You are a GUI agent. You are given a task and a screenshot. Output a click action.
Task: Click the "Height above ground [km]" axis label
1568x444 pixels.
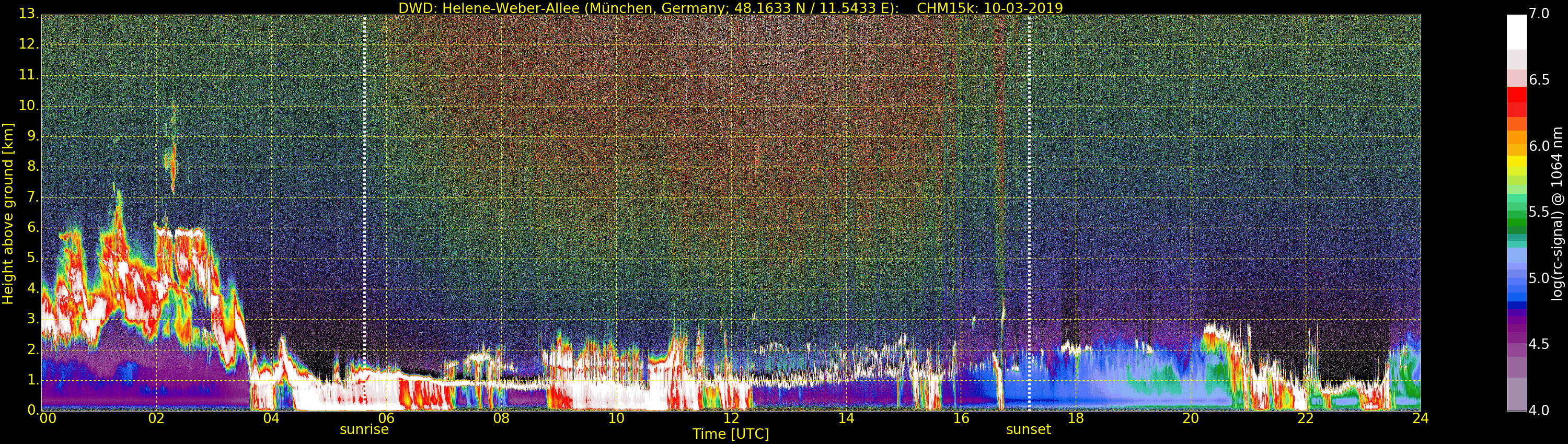[x=8, y=214]
